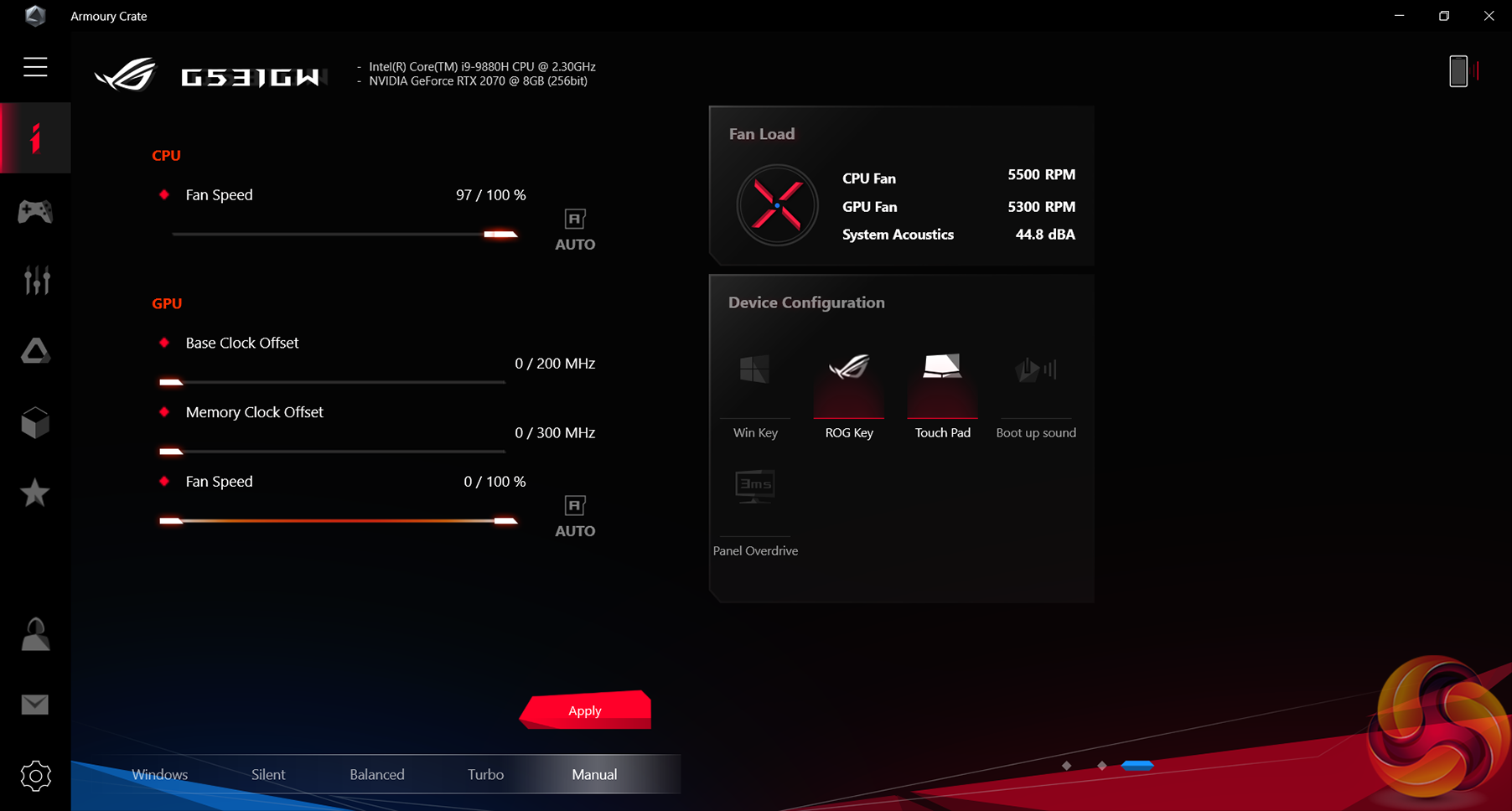
Task: Click the Device Configuration heading
Action: click(x=806, y=302)
